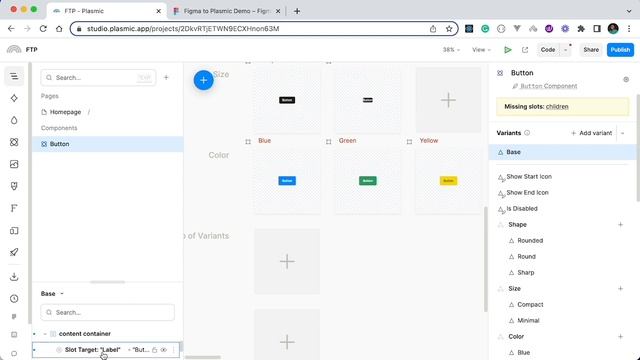The height and width of the screenshot is (360, 640).
Task: Open the 38% zoom dropdown
Action: pos(451,50)
